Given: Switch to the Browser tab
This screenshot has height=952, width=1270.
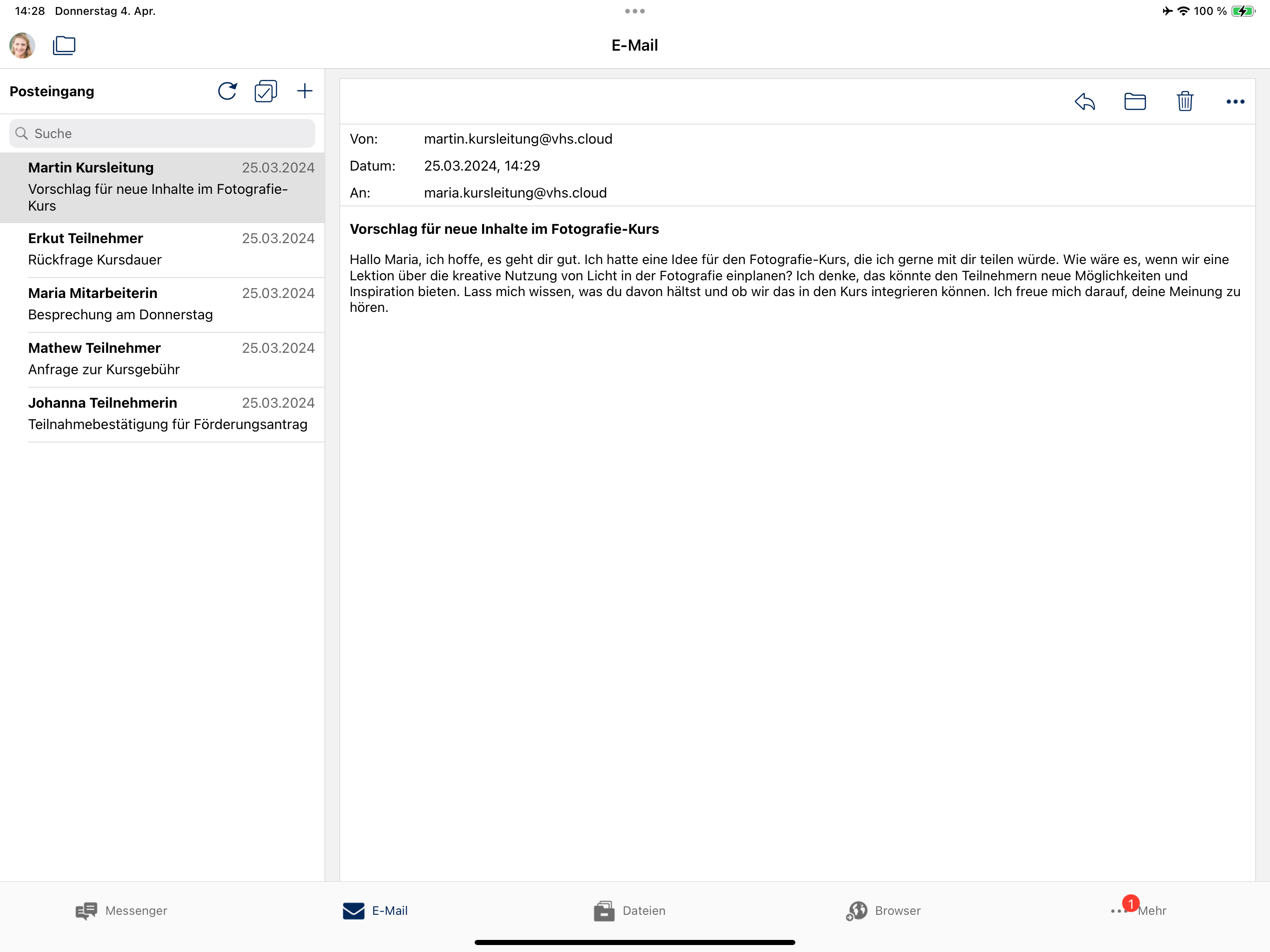Looking at the screenshot, I should coord(883,911).
